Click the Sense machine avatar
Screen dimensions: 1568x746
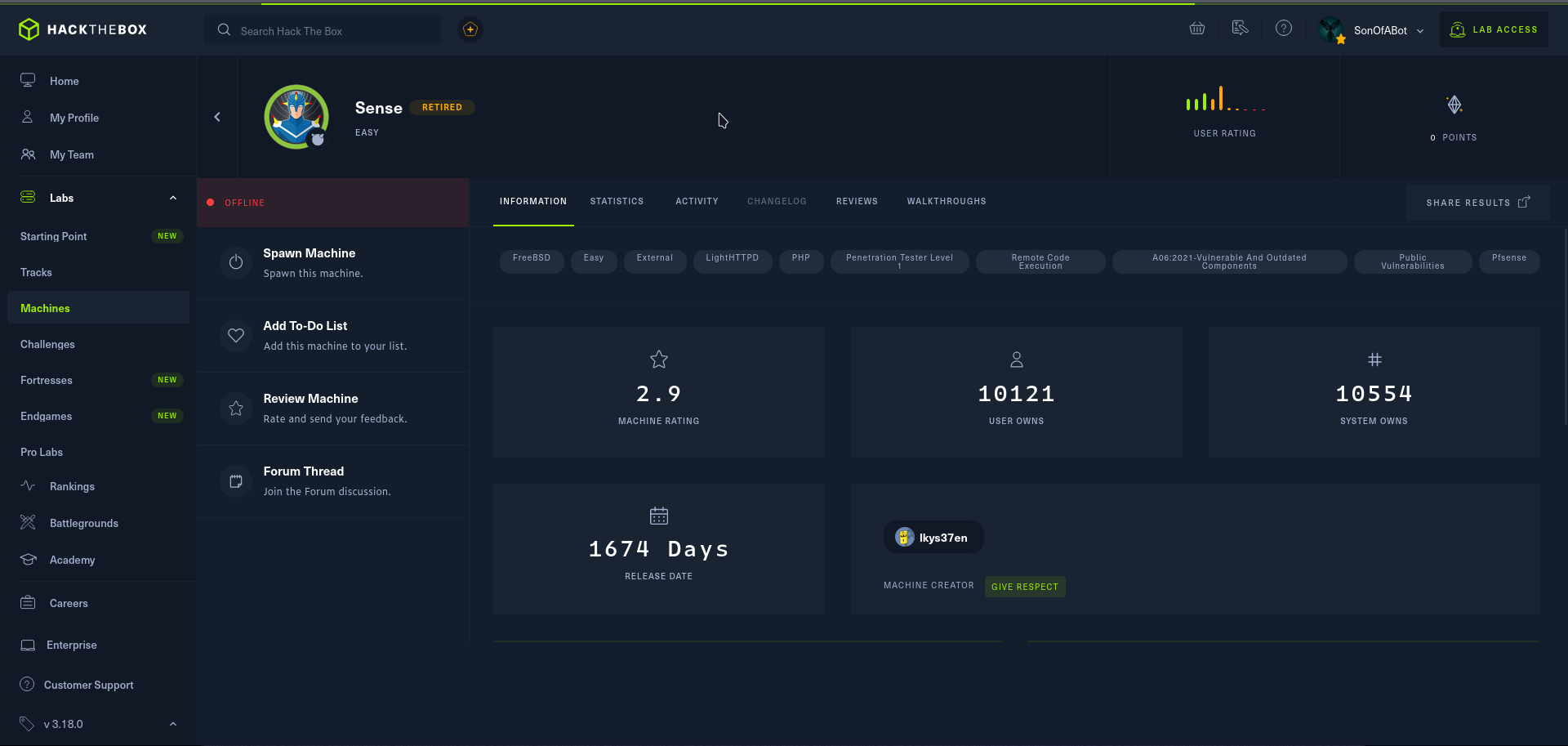click(x=296, y=117)
